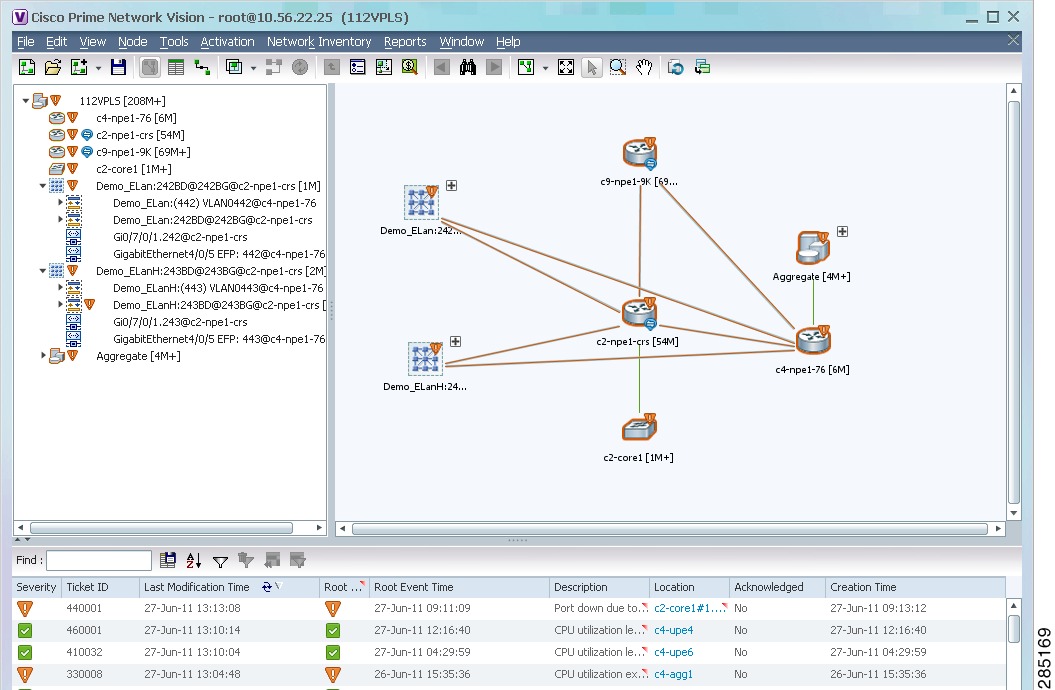Activate the arrow selection mode tool
The image size is (1055, 690).
point(591,67)
